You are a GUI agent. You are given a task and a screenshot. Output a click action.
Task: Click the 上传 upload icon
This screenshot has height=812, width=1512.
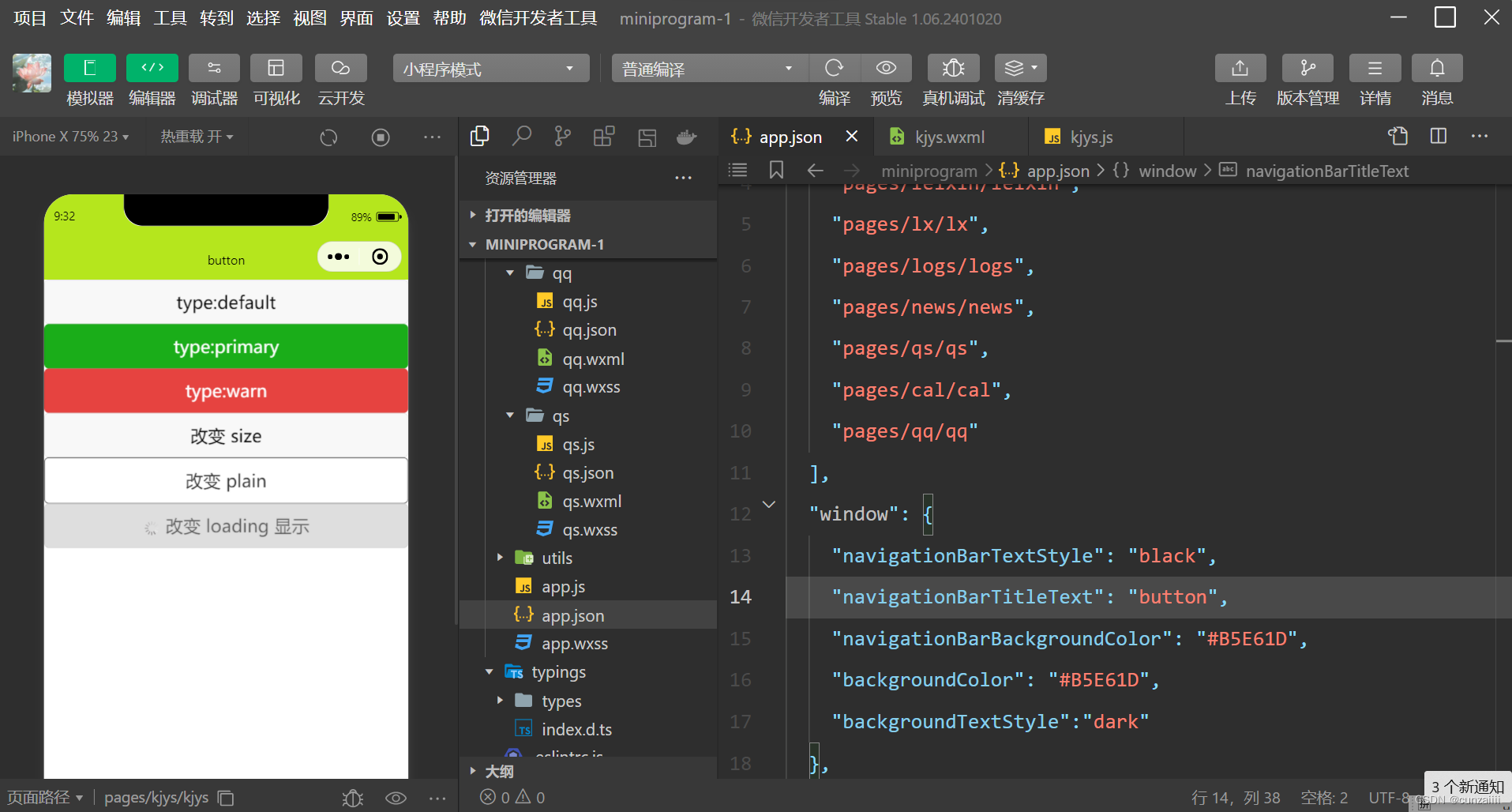tap(1240, 68)
